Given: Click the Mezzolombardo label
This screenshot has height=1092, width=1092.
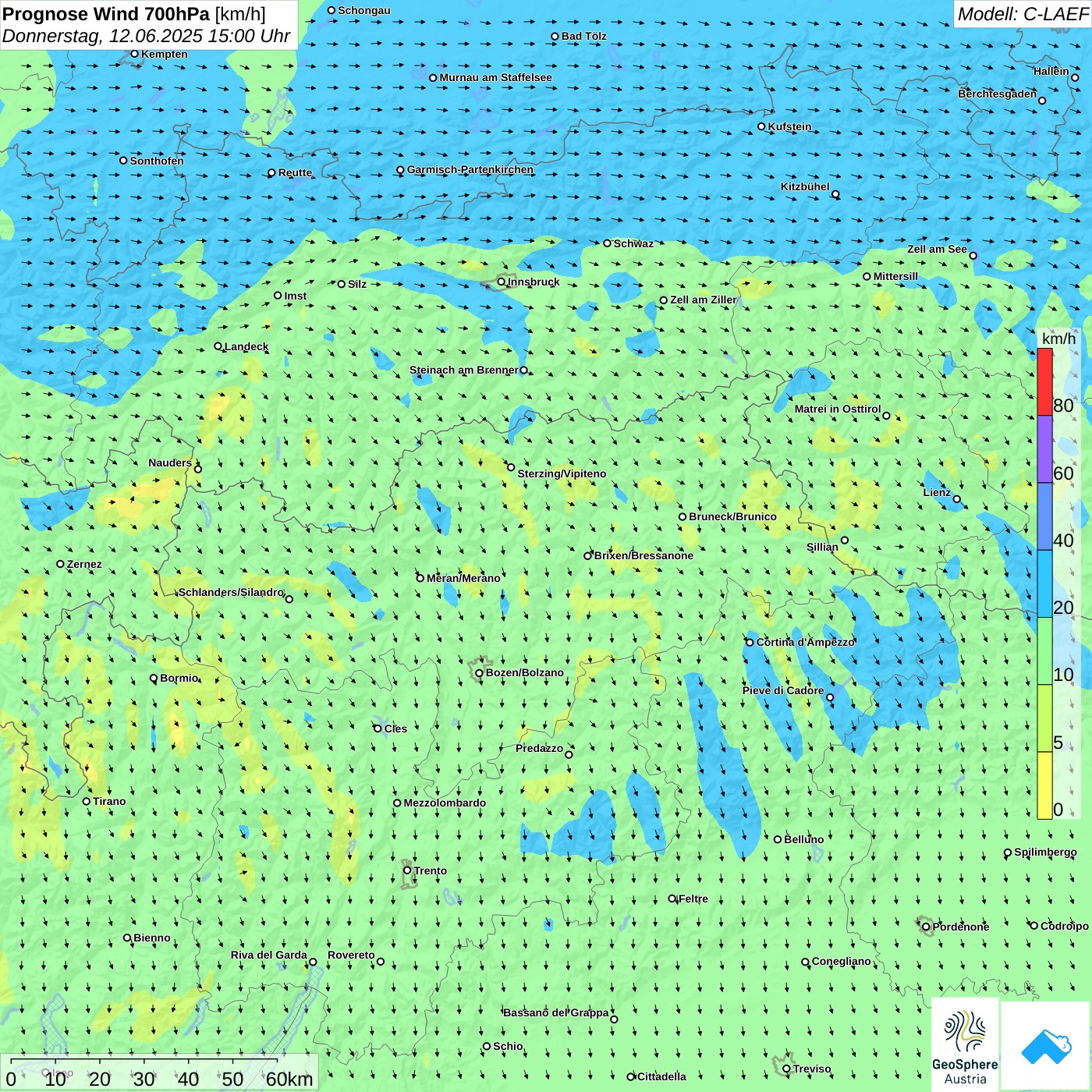Looking at the screenshot, I should [x=445, y=803].
